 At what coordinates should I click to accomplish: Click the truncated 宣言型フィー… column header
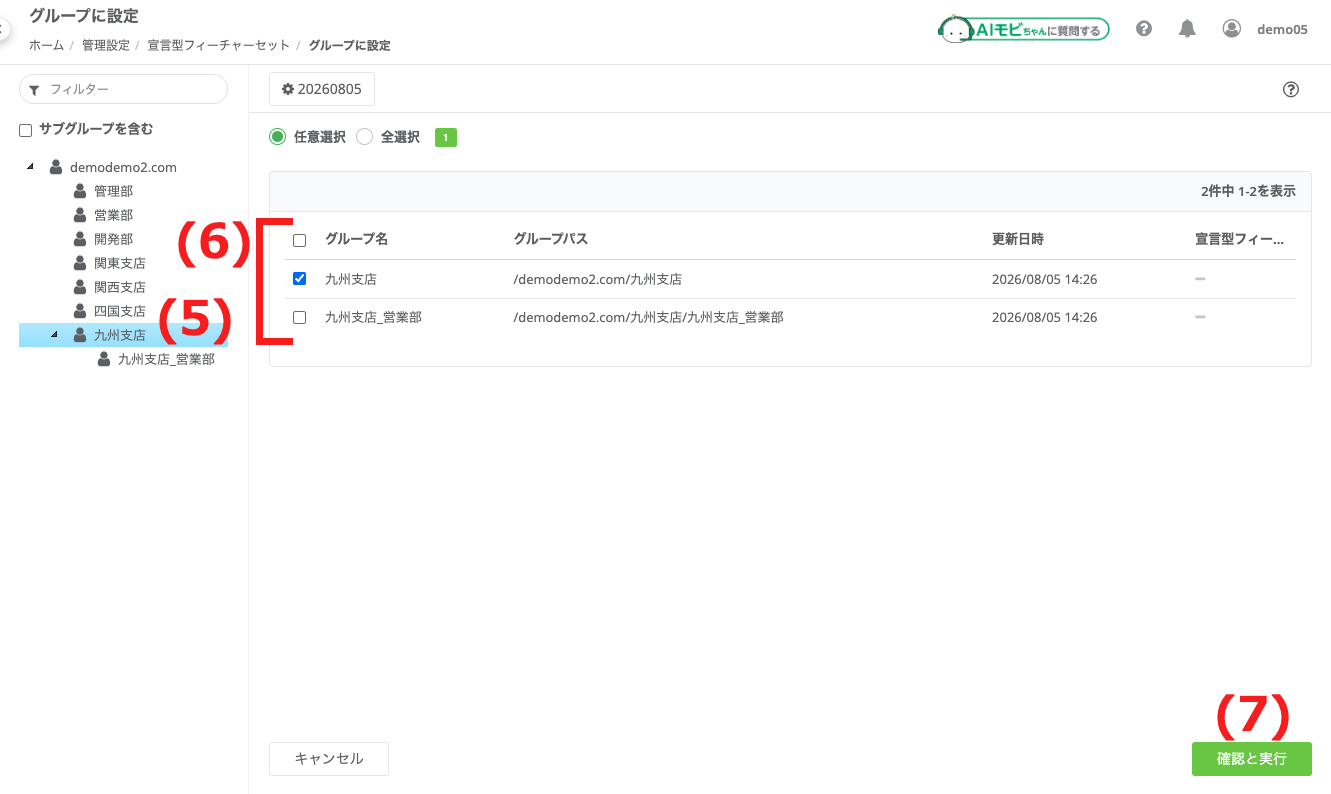(1239, 240)
